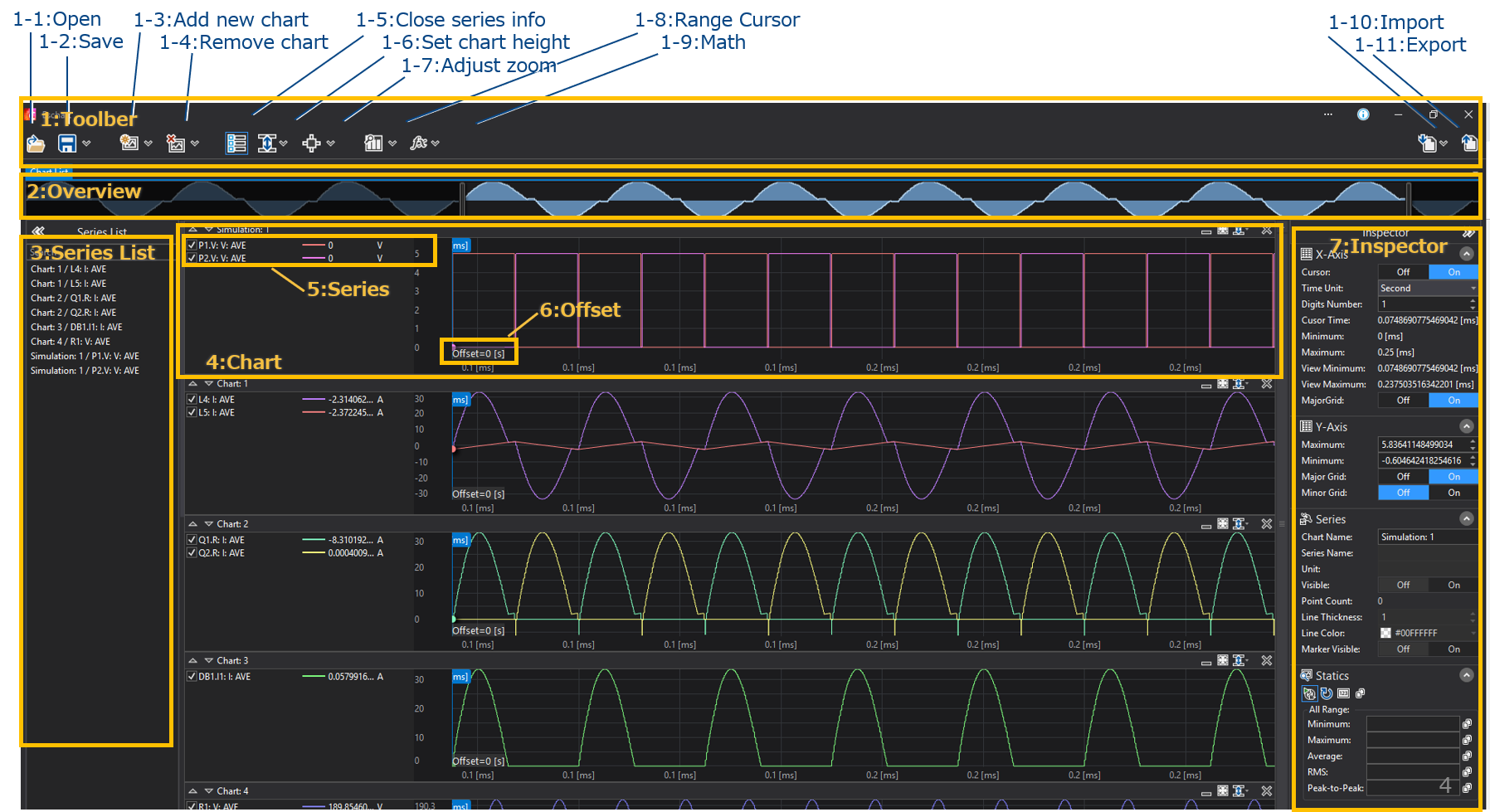Click the Export icon in the toolbar
The width and height of the screenshot is (1490, 812).
1469,143
